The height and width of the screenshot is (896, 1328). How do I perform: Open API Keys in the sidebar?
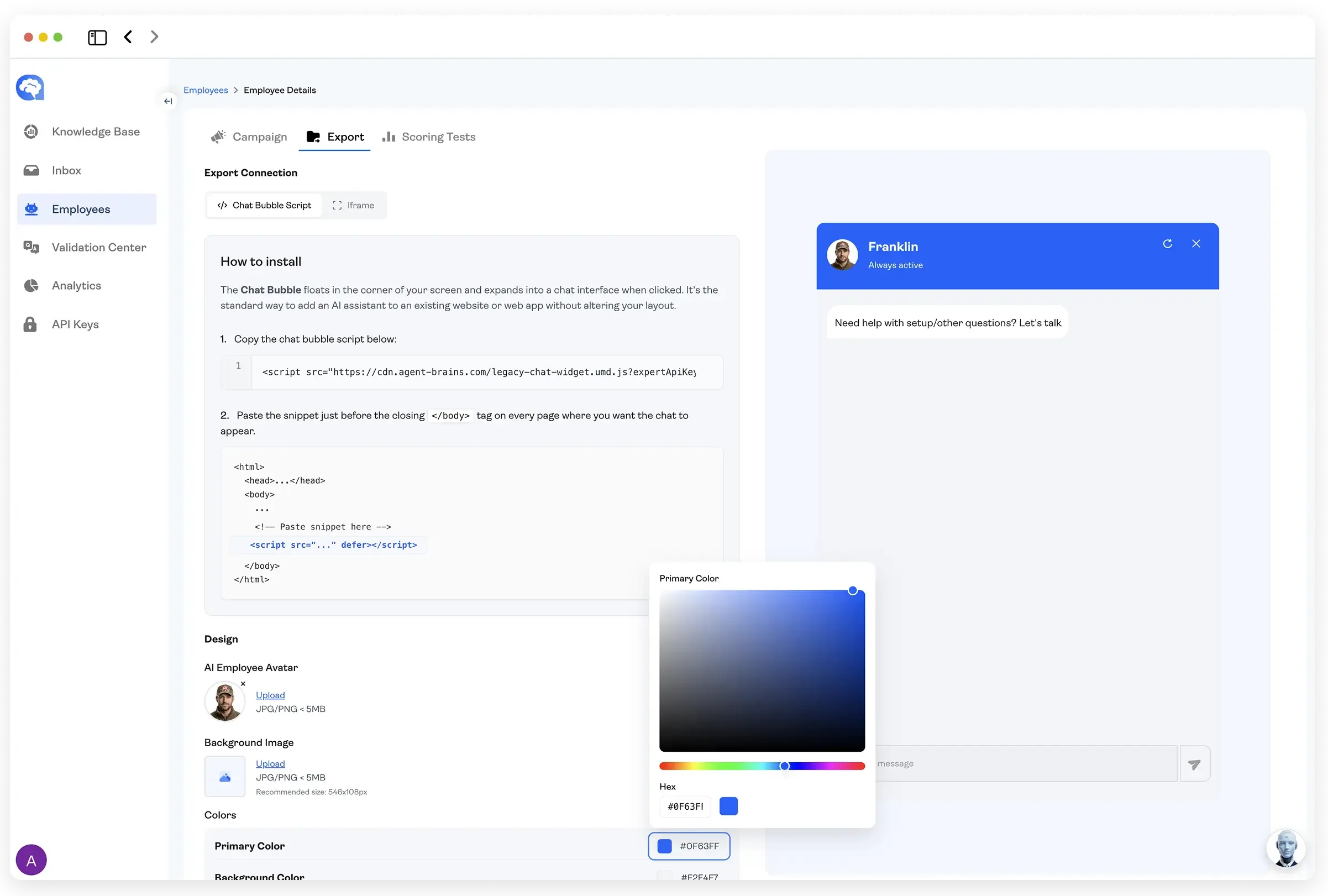(x=87, y=324)
